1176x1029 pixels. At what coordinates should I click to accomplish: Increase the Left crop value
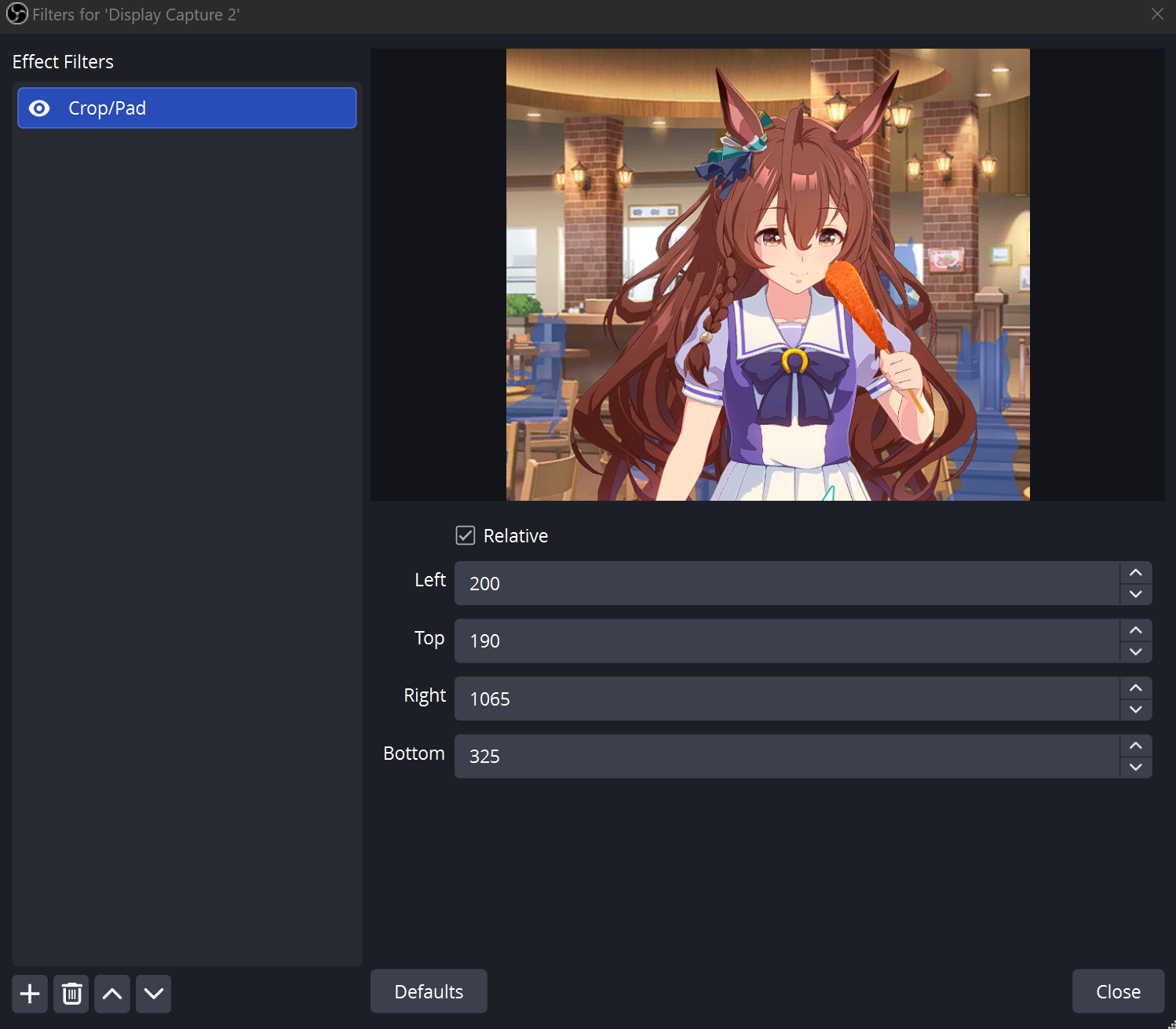[1136, 572]
